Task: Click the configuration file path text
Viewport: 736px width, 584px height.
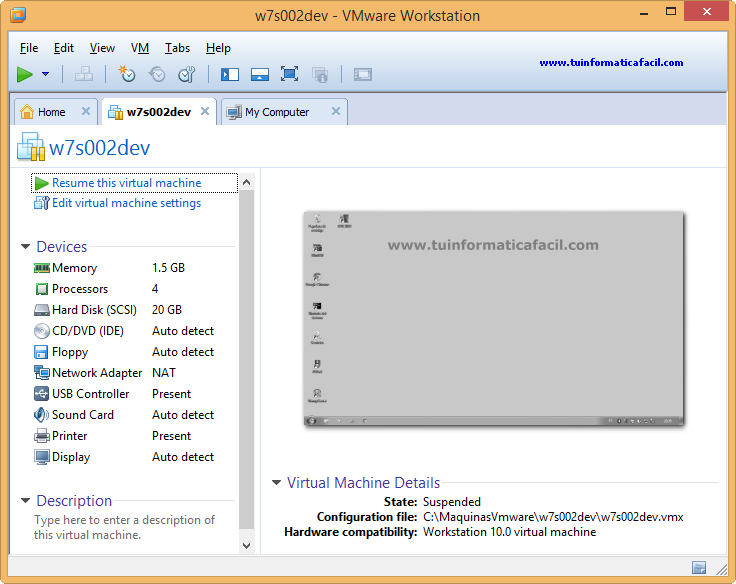Action: 553,517
